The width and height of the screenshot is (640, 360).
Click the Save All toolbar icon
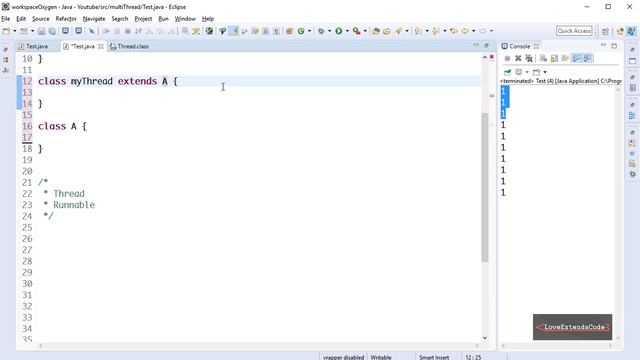[x=53, y=31]
